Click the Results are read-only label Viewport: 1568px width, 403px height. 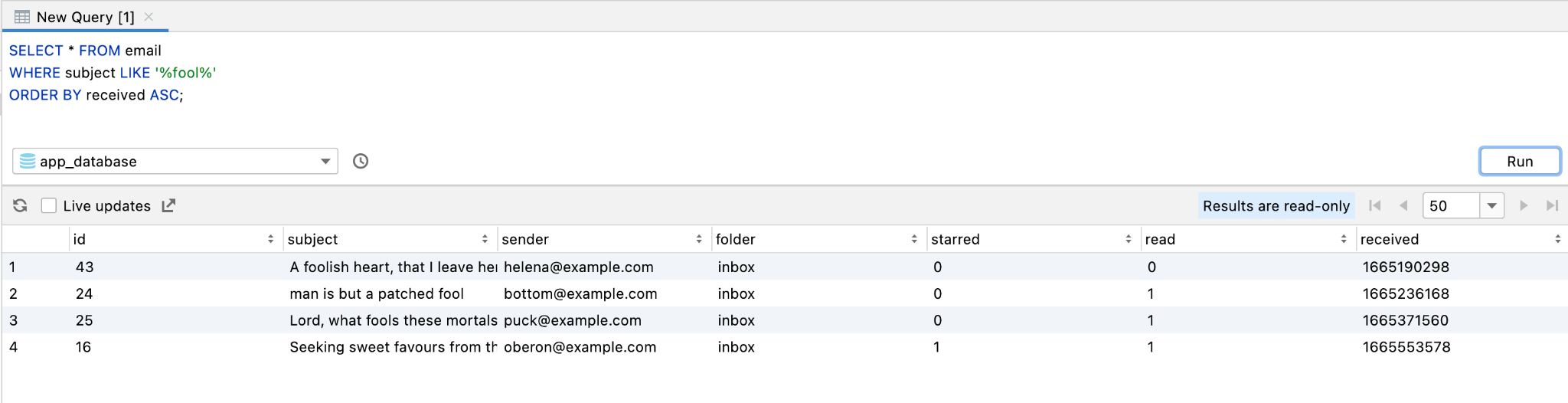(1276, 205)
